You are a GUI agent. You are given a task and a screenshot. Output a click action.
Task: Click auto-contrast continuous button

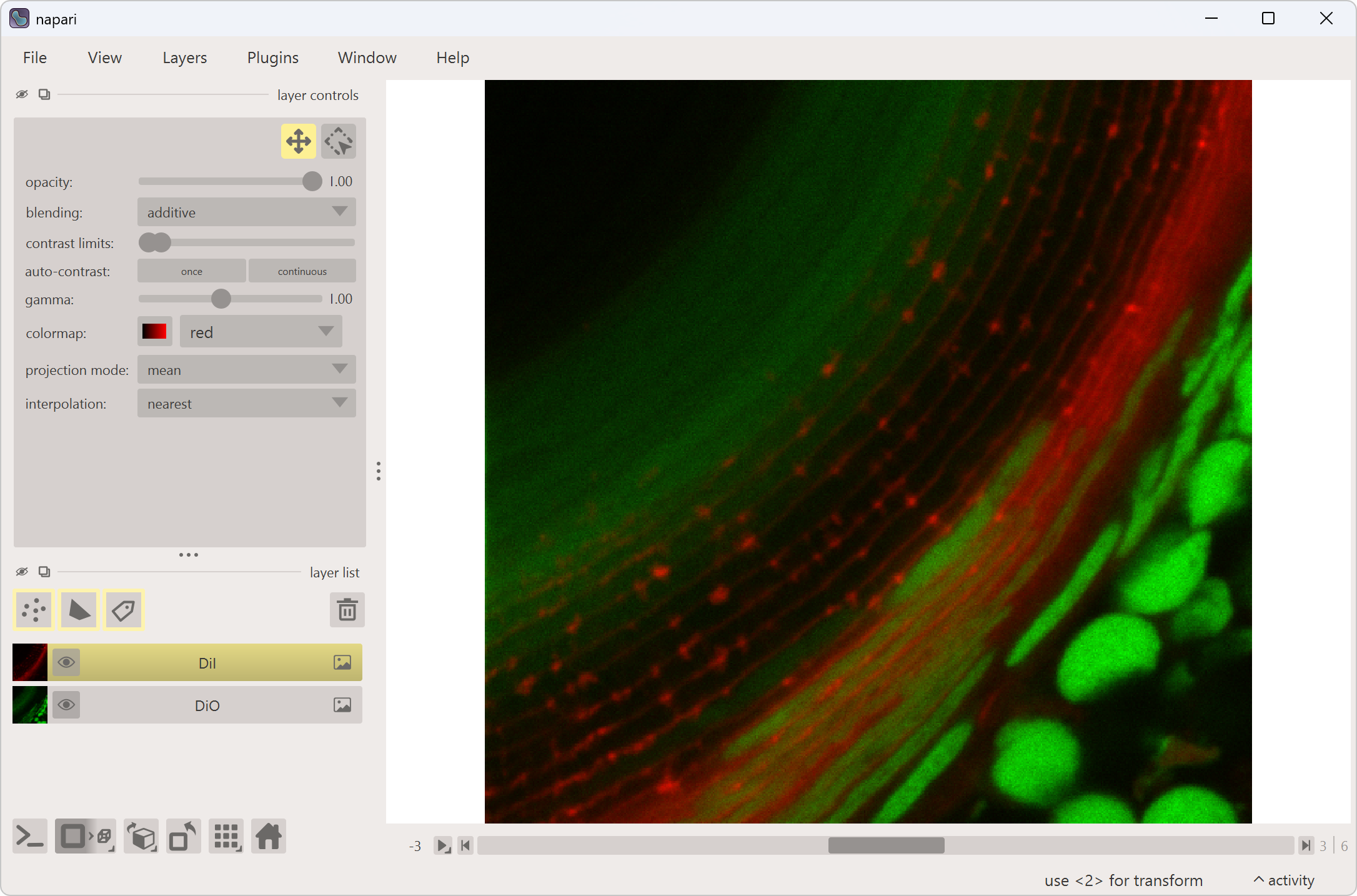coord(302,271)
